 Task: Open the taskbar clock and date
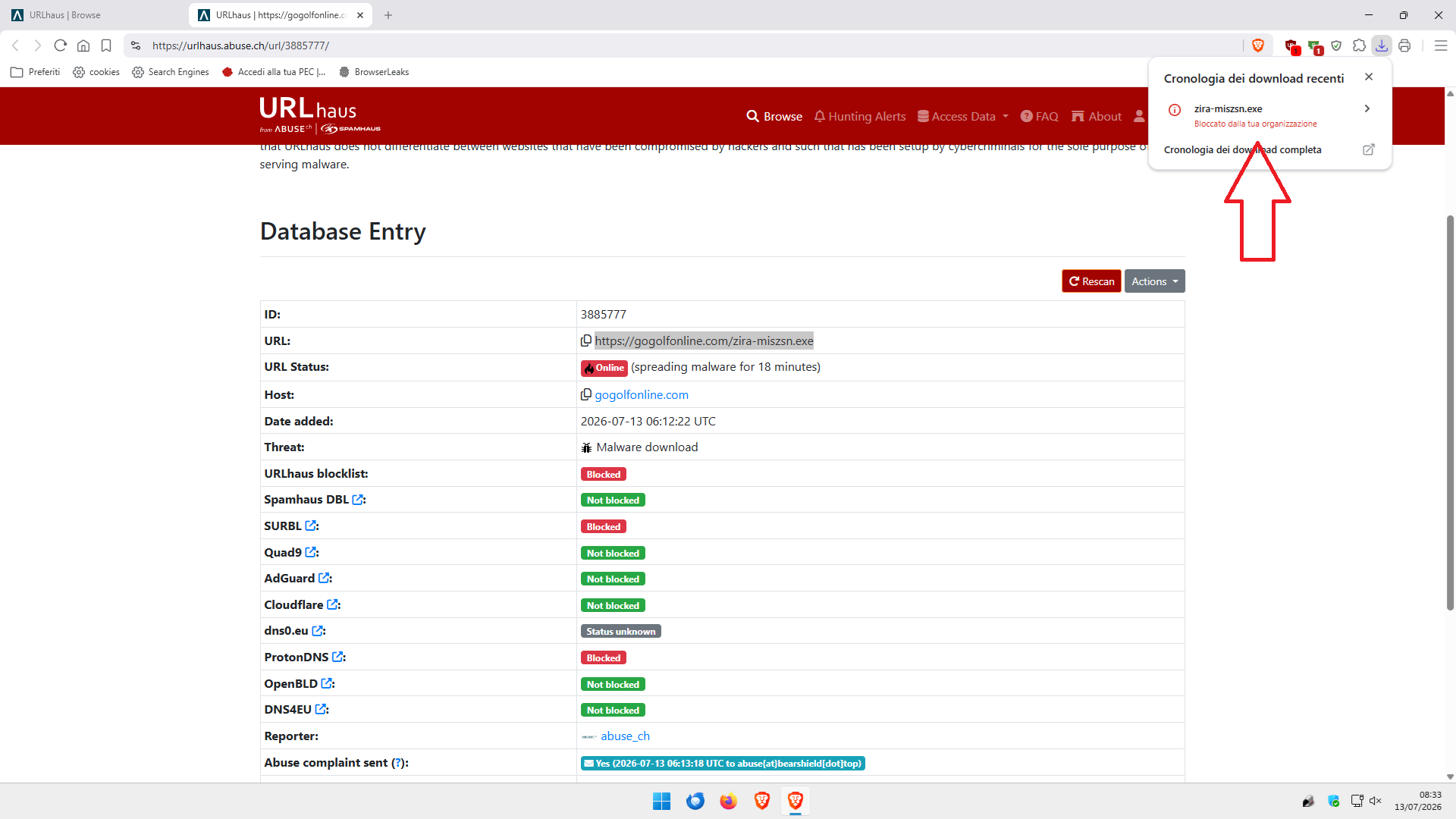tap(1418, 801)
